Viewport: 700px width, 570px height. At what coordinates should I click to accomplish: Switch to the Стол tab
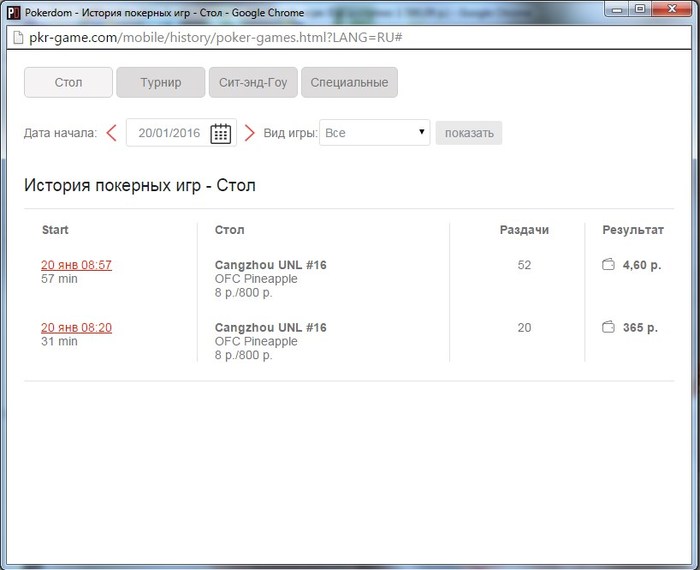[x=68, y=82]
